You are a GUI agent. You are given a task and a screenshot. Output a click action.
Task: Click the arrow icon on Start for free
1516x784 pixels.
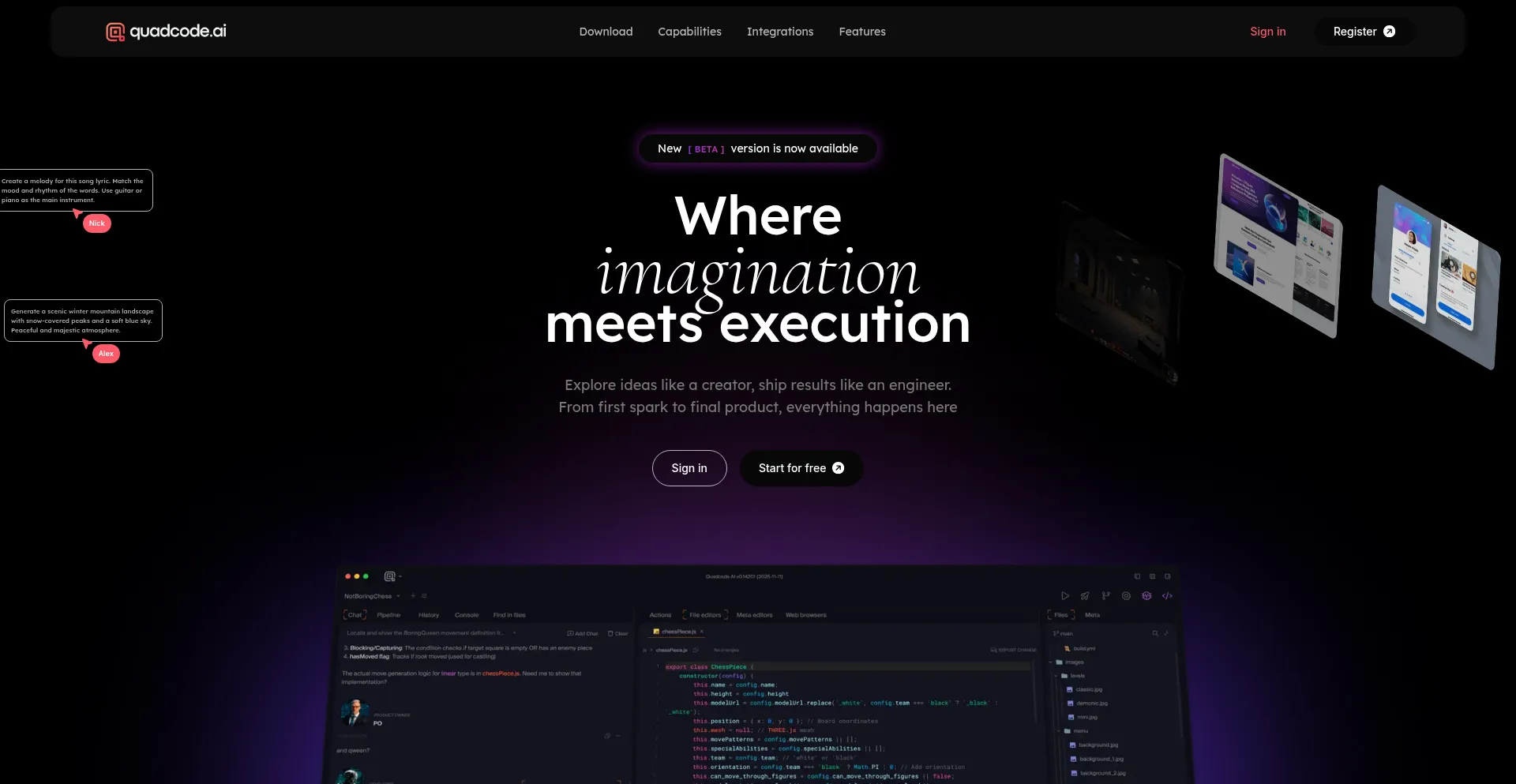tap(839, 468)
